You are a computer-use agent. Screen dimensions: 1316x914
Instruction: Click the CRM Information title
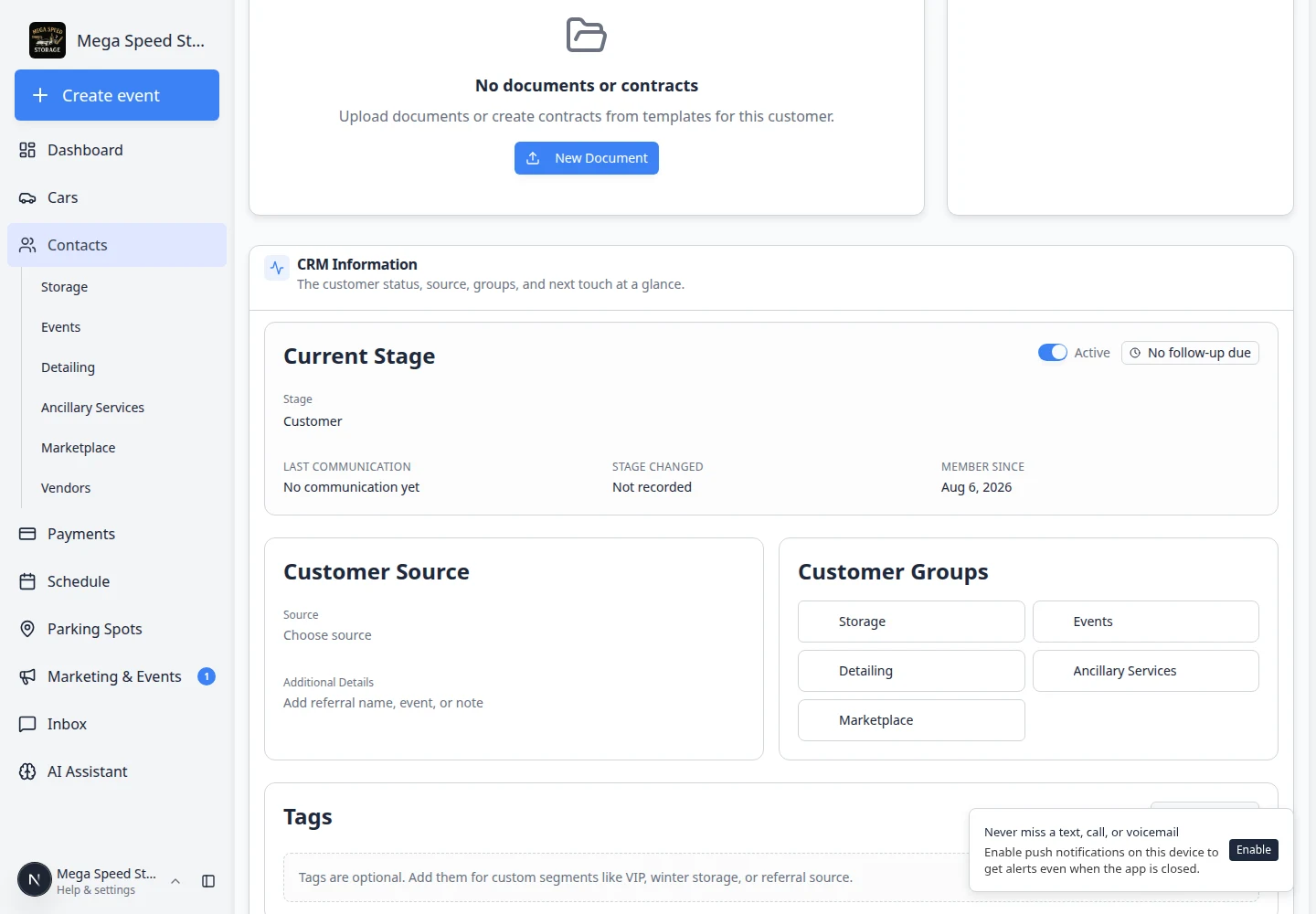coord(357,264)
